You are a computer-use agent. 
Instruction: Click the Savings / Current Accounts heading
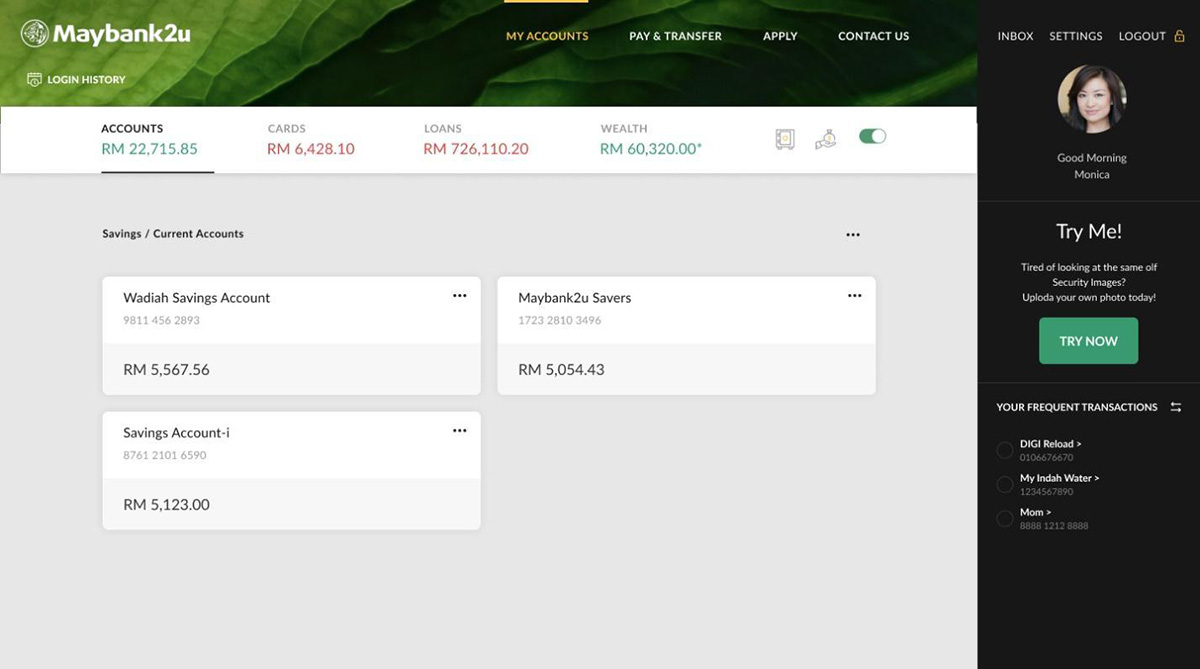pyautogui.click(x=173, y=234)
